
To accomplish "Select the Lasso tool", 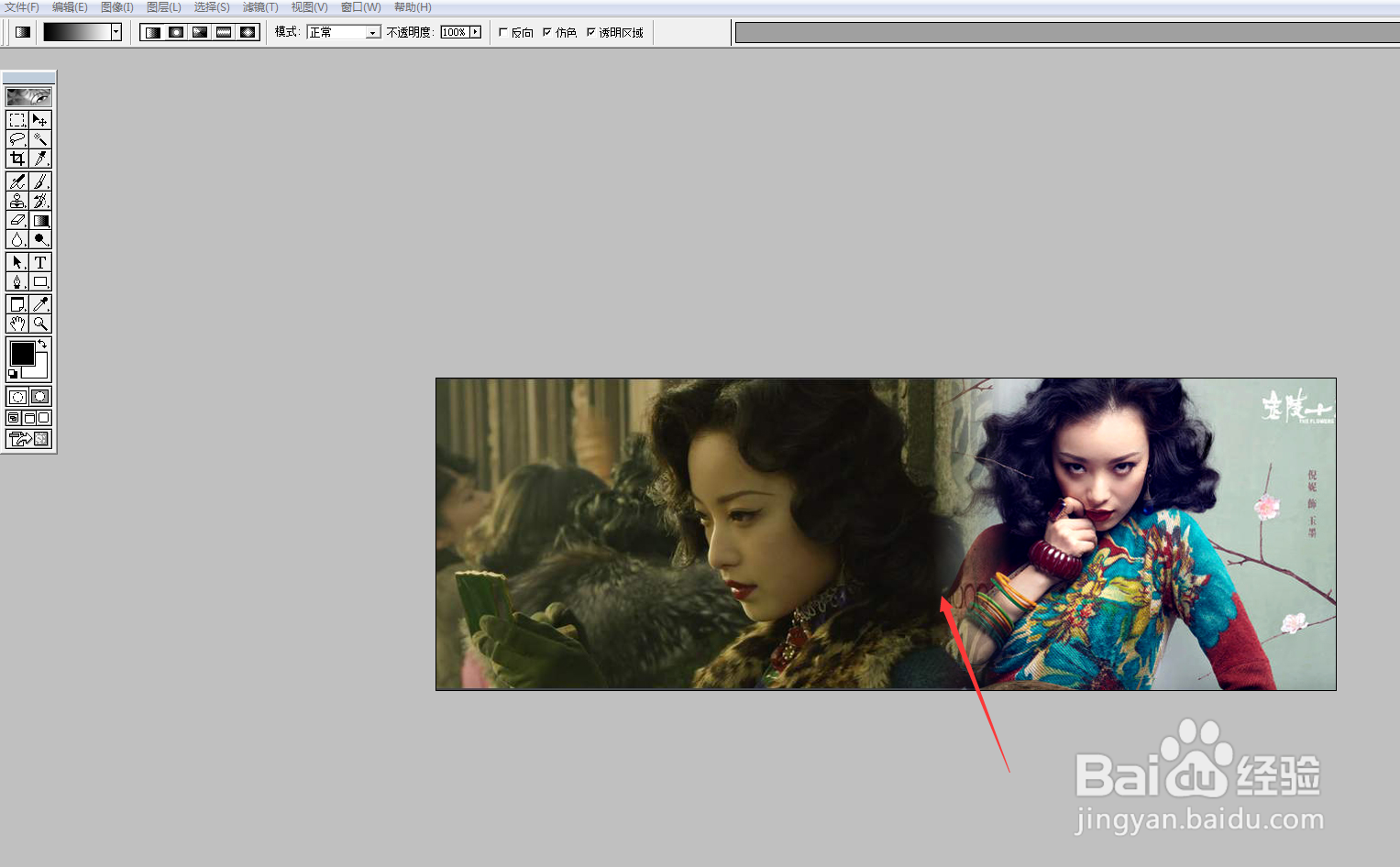I will point(17,139).
